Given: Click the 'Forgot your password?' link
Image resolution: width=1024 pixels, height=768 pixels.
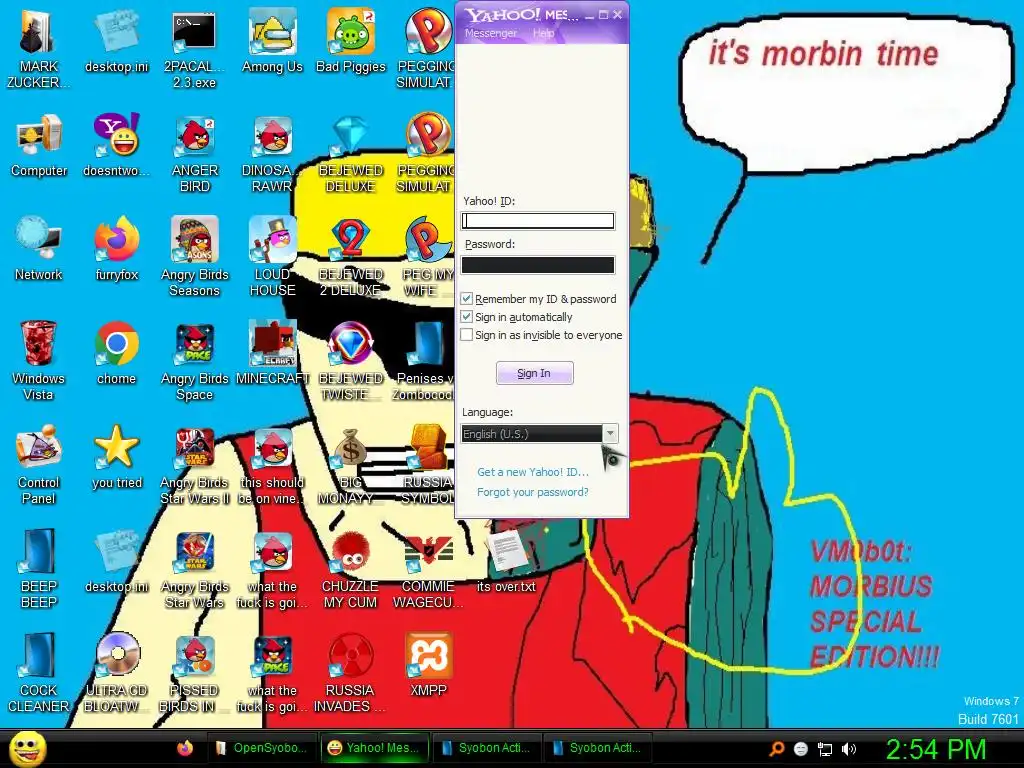Looking at the screenshot, I should (x=532, y=492).
